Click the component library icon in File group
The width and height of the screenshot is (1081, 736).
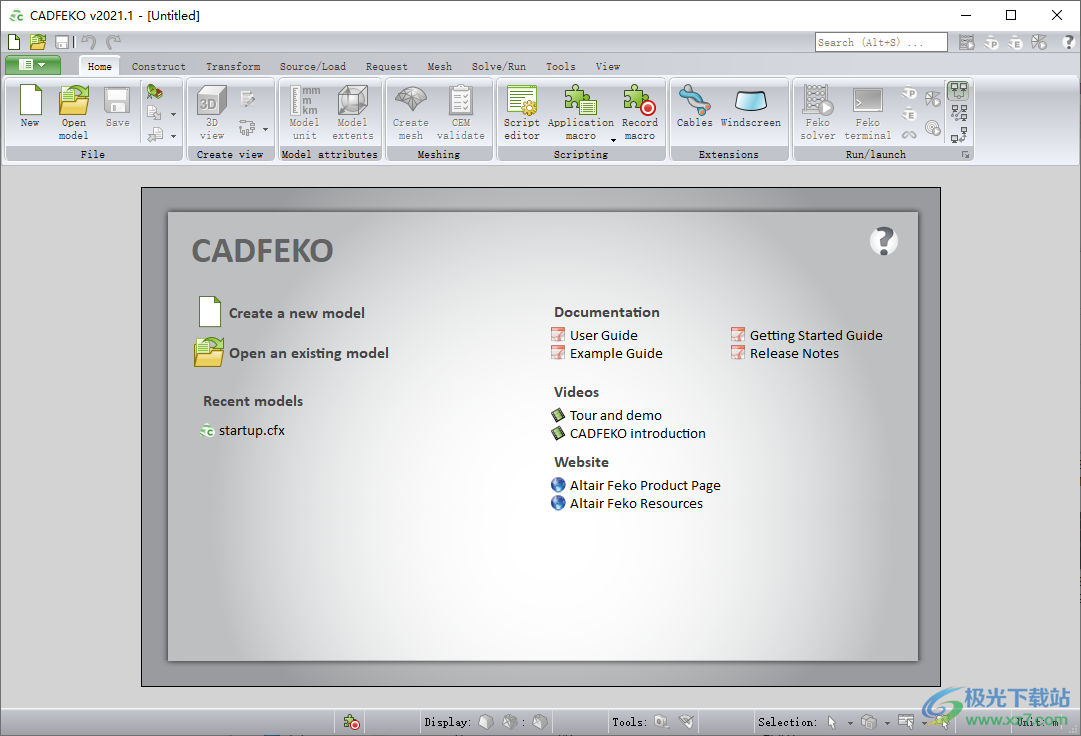pos(155,91)
